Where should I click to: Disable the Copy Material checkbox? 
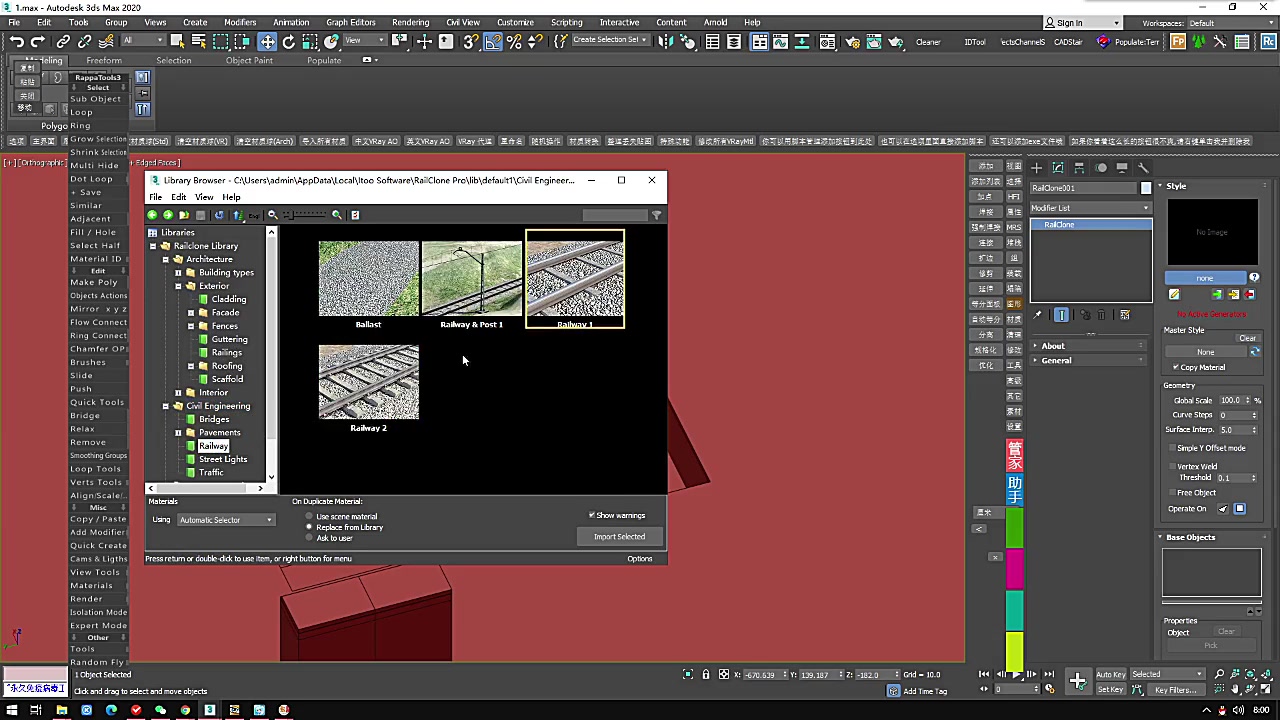pos(1176,367)
